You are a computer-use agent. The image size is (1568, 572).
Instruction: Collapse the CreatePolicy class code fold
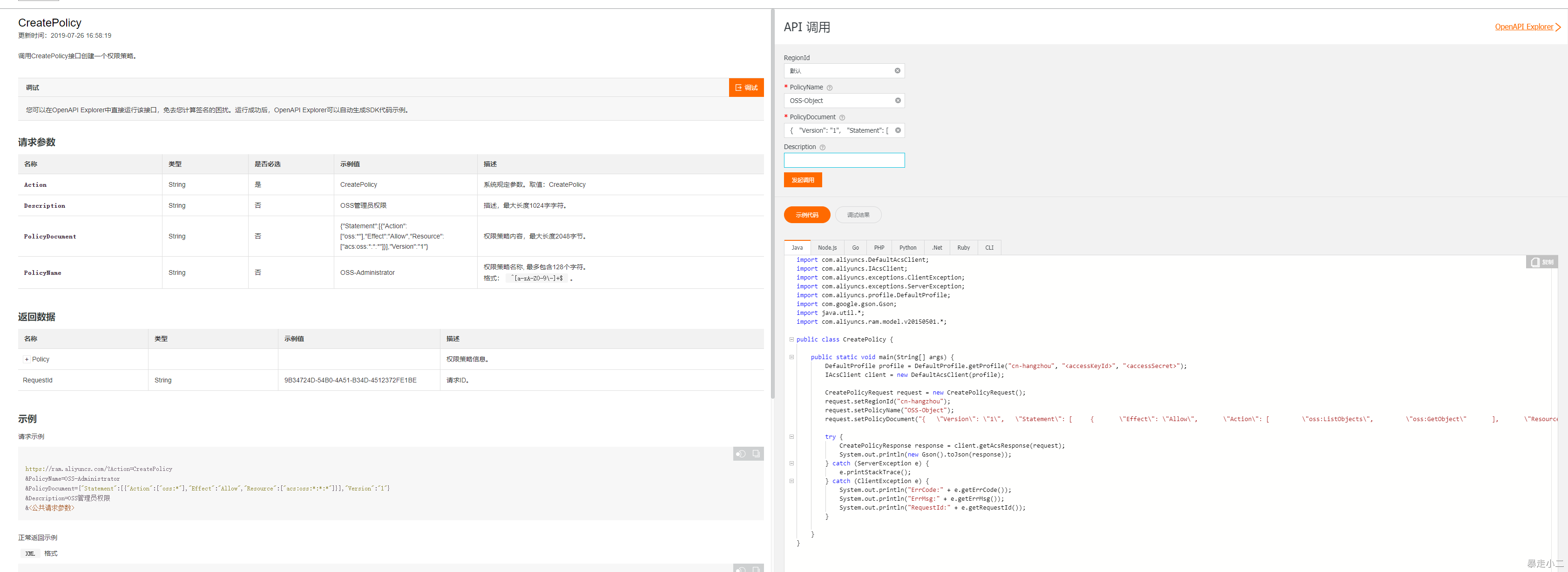[791, 339]
